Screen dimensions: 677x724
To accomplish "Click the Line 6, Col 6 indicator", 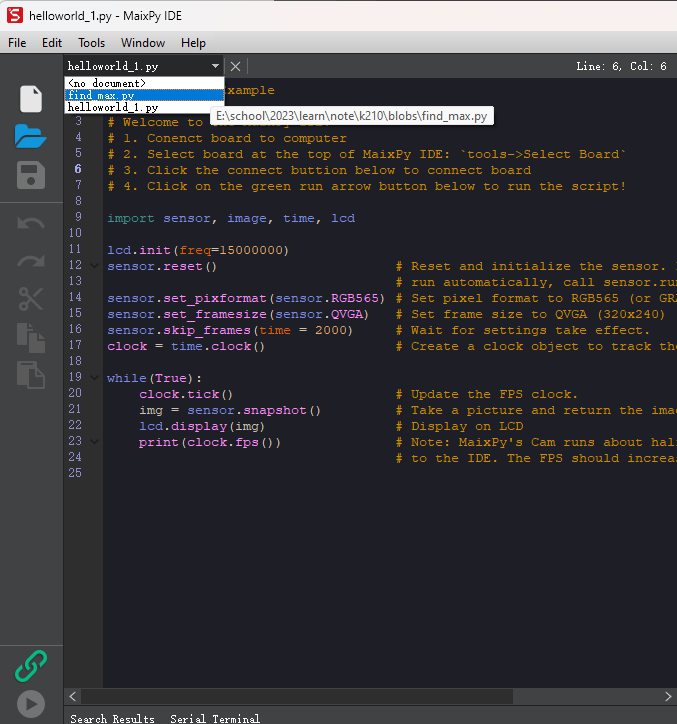I will 621,66.
